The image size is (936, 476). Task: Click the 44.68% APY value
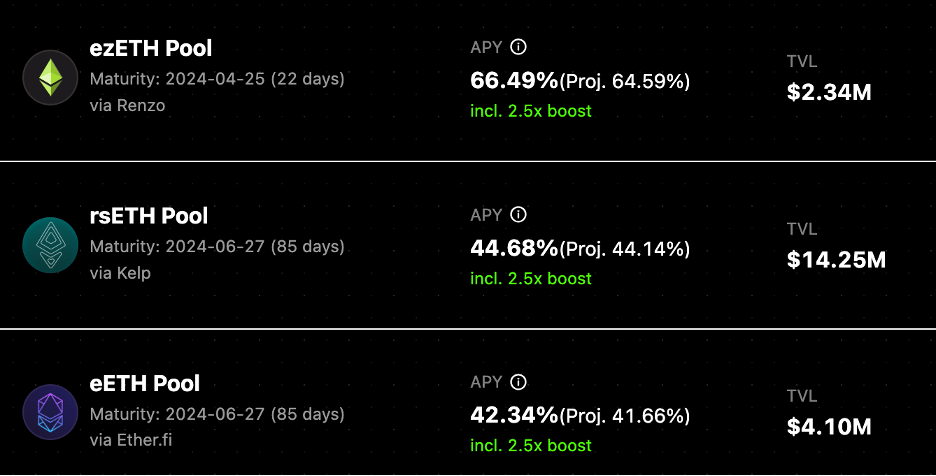tap(514, 248)
